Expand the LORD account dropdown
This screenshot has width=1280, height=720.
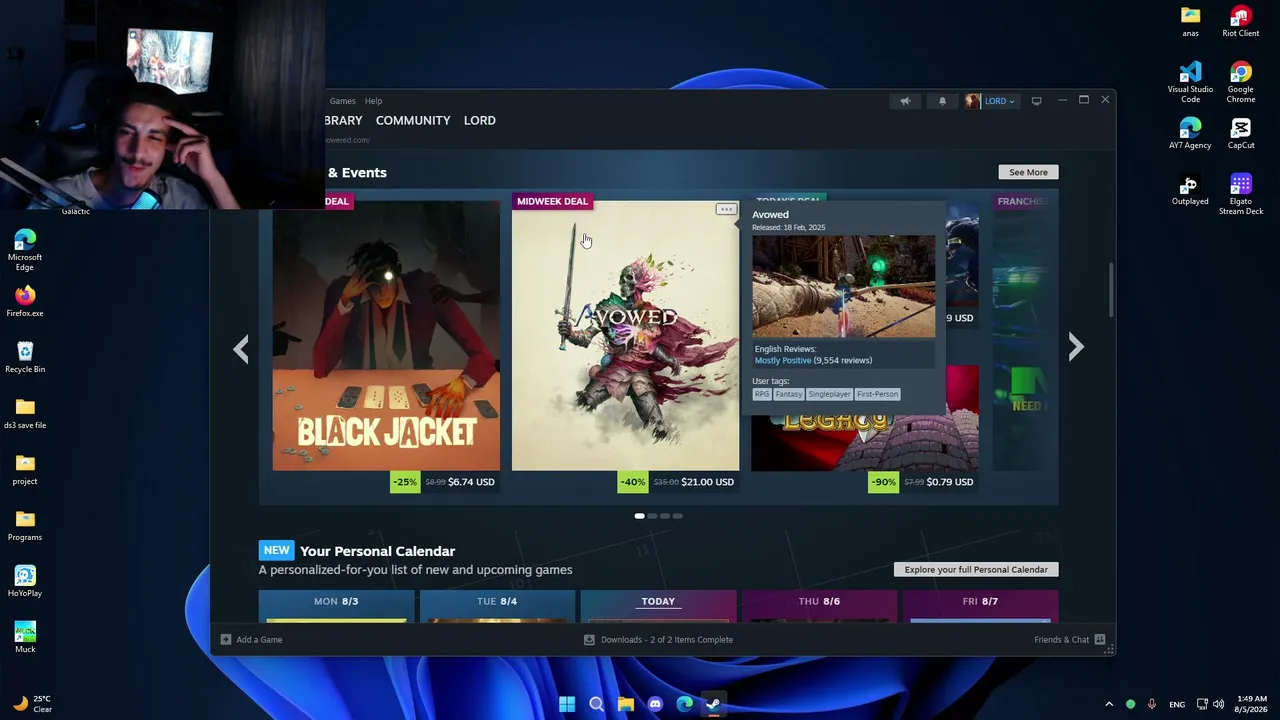[x=1000, y=101]
